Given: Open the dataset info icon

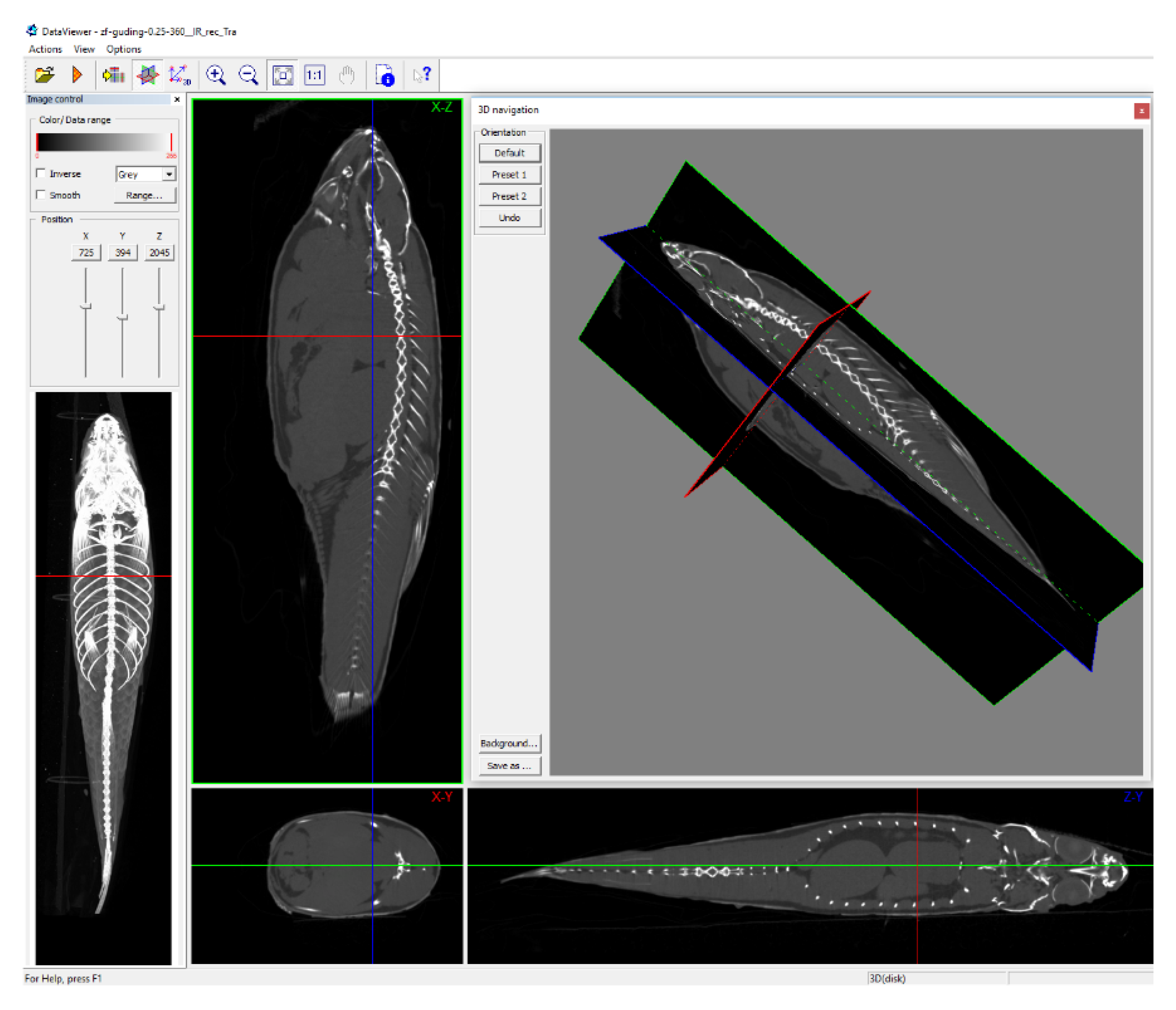Looking at the screenshot, I should [x=385, y=75].
